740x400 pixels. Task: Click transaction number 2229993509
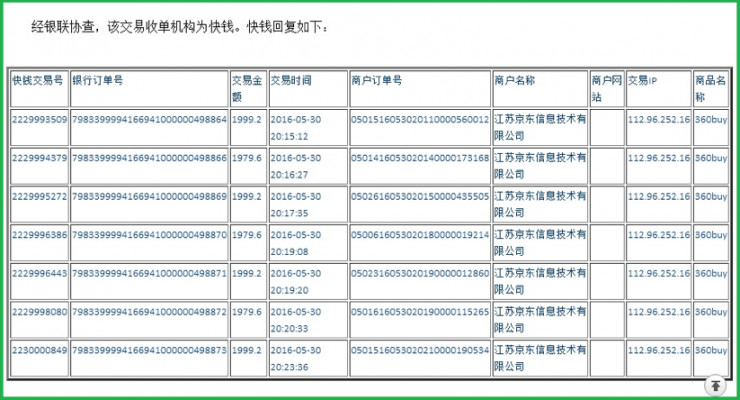[x=40, y=120]
